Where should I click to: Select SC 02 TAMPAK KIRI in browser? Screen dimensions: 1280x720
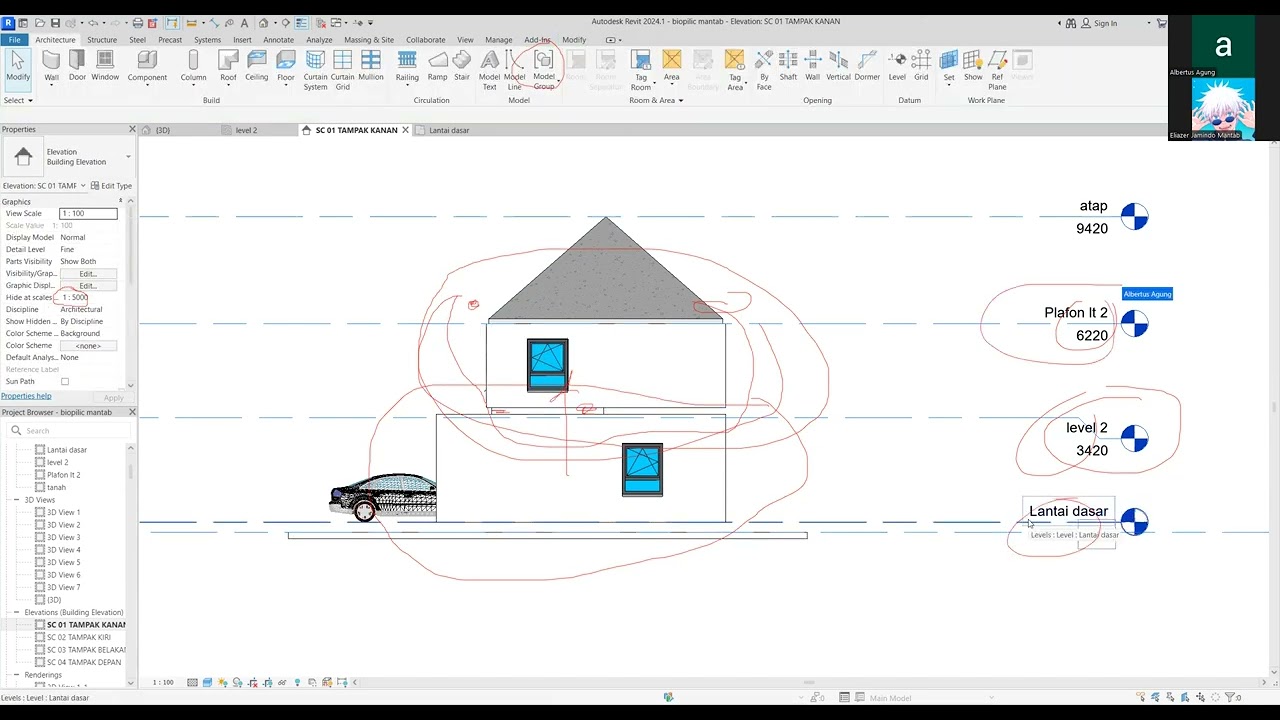pyautogui.click(x=79, y=637)
